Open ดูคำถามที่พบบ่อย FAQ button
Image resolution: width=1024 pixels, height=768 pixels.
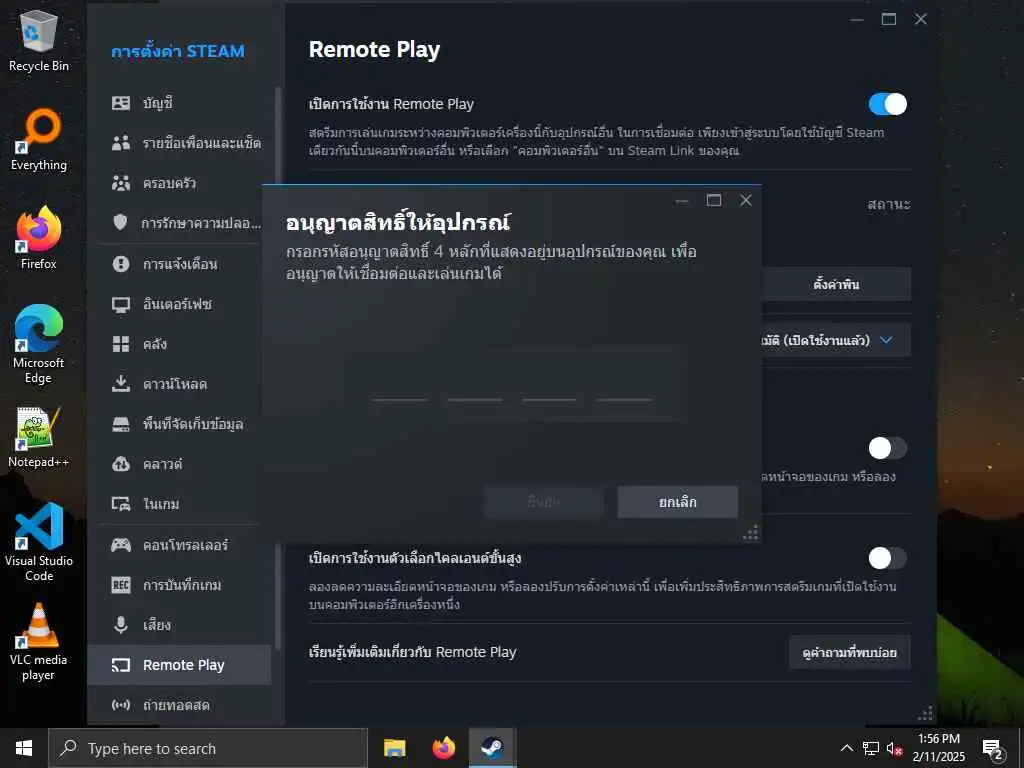pyautogui.click(x=850, y=652)
